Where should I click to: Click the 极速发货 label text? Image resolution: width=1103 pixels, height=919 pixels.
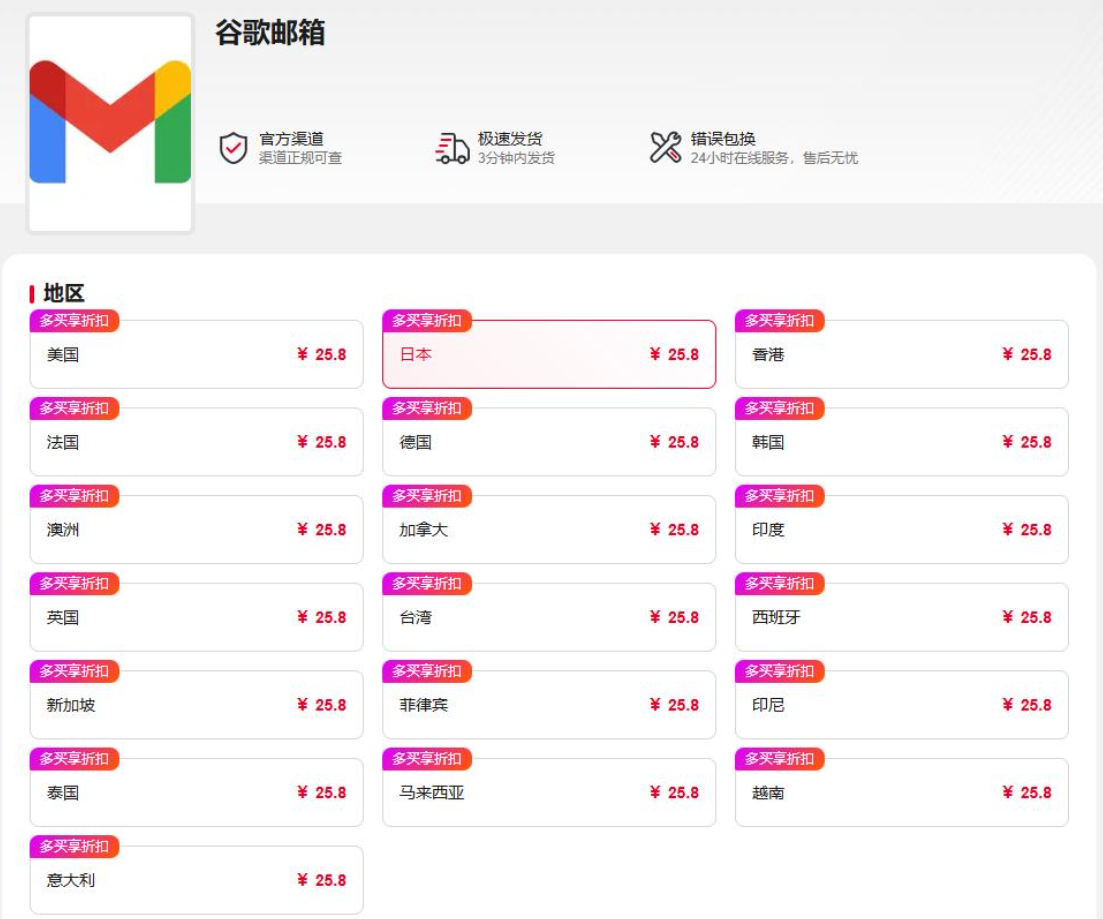(510, 139)
